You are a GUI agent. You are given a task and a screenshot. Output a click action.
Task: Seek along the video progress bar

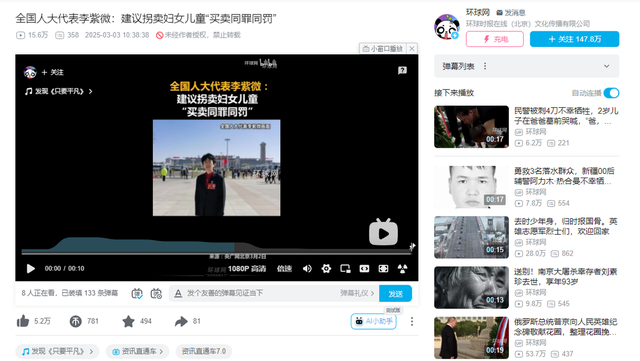tap(216, 254)
